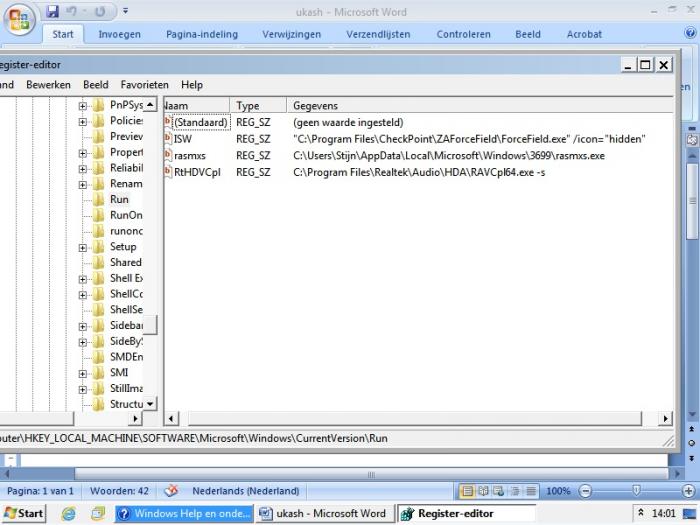
Task: Open the Favorieten menu
Action: pos(145,85)
